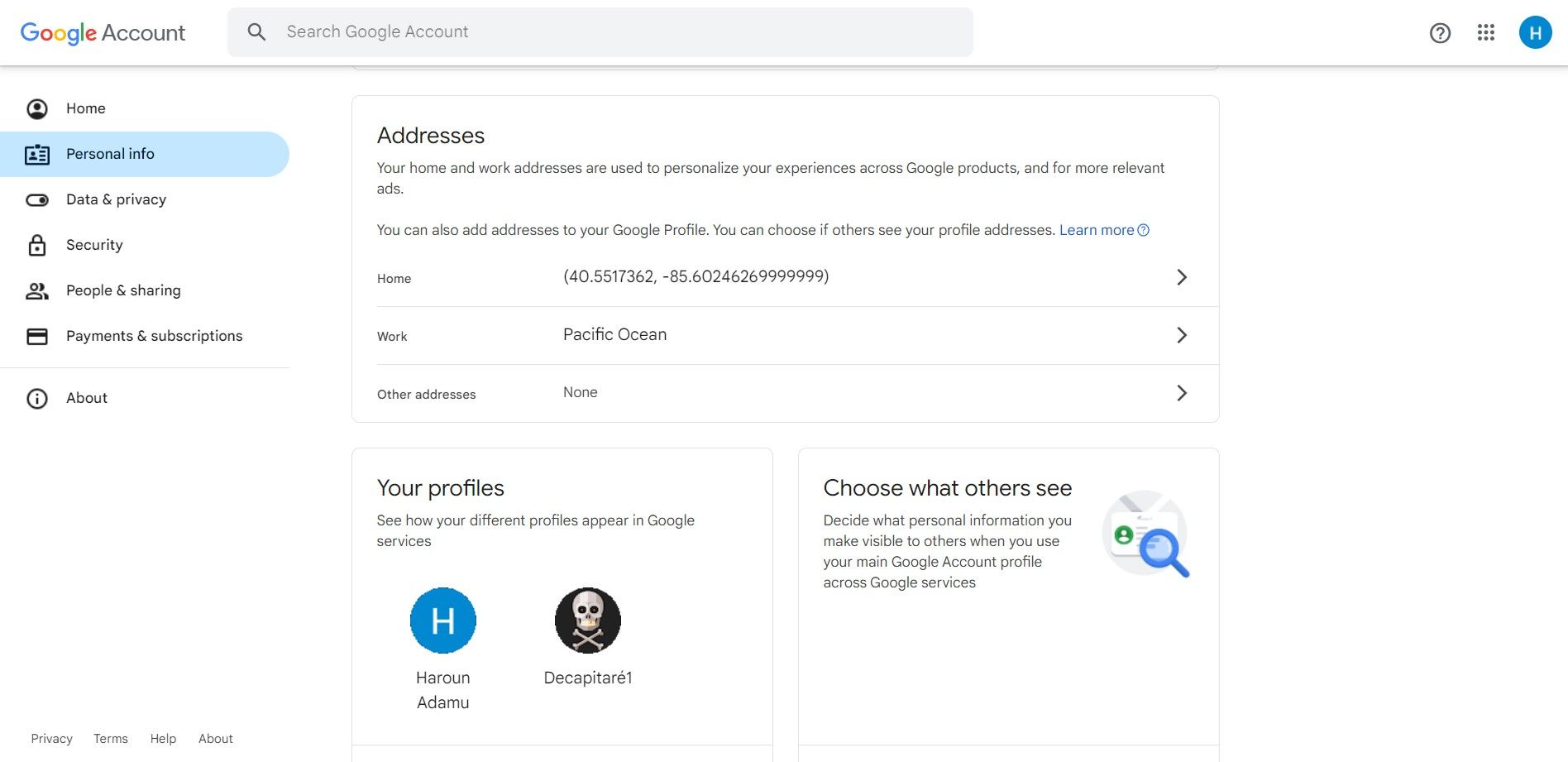Click the Security lock icon
This screenshot has height=762, width=1568.
coord(36,245)
